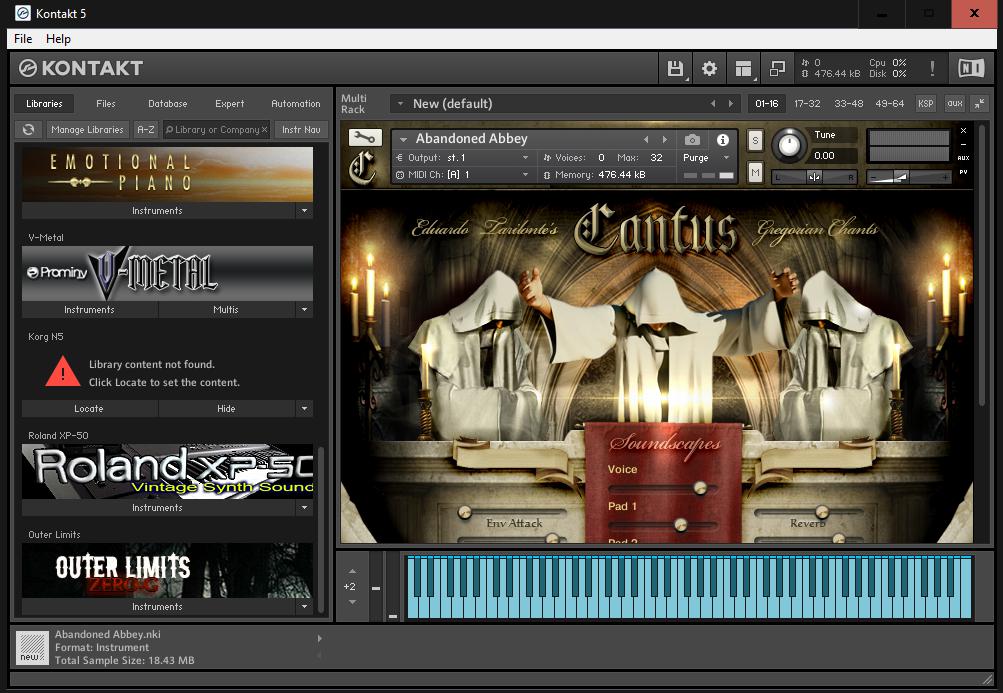The image size is (1003, 693).
Task: Remove instrument with X icon in header
Action: tap(963, 131)
